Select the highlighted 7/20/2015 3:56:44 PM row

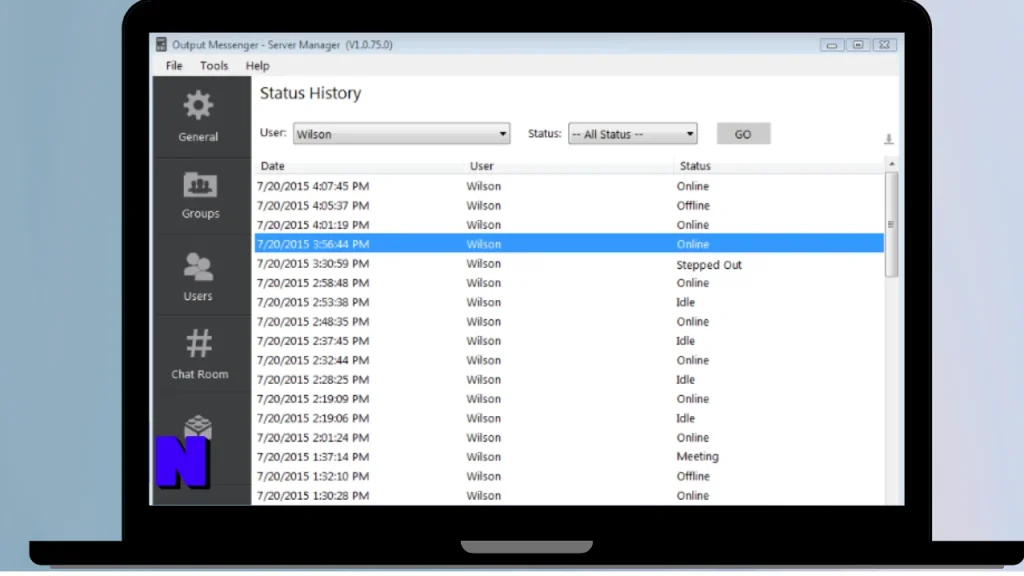click(x=569, y=244)
